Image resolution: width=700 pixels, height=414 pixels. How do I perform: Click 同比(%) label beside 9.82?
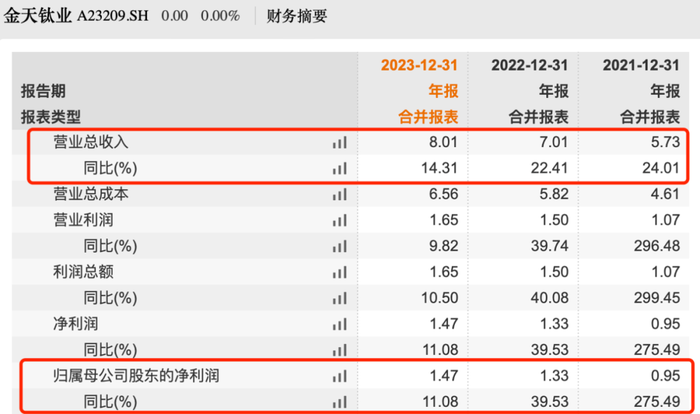pos(110,246)
